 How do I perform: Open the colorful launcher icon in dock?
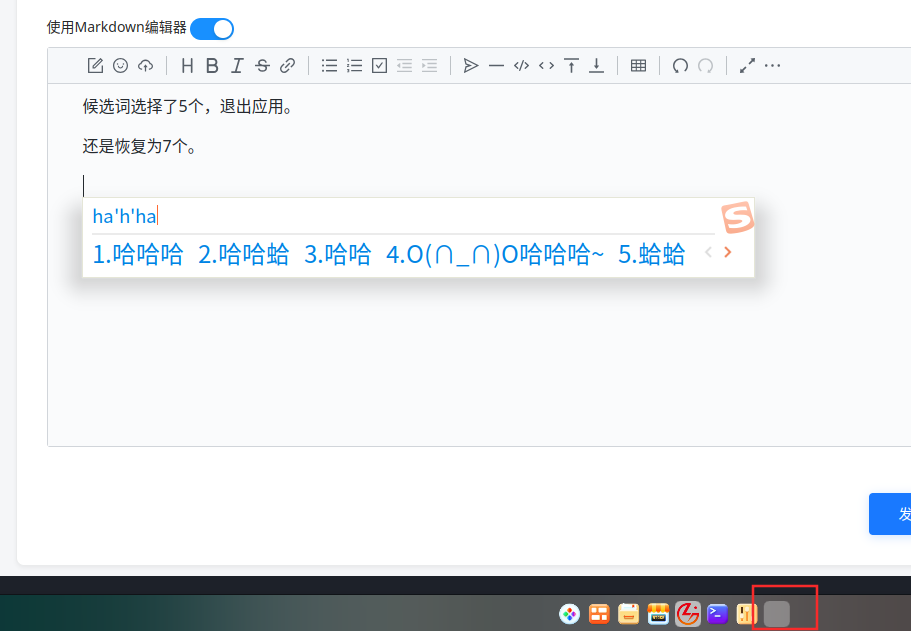pyautogui.click(x=569, y=614)
